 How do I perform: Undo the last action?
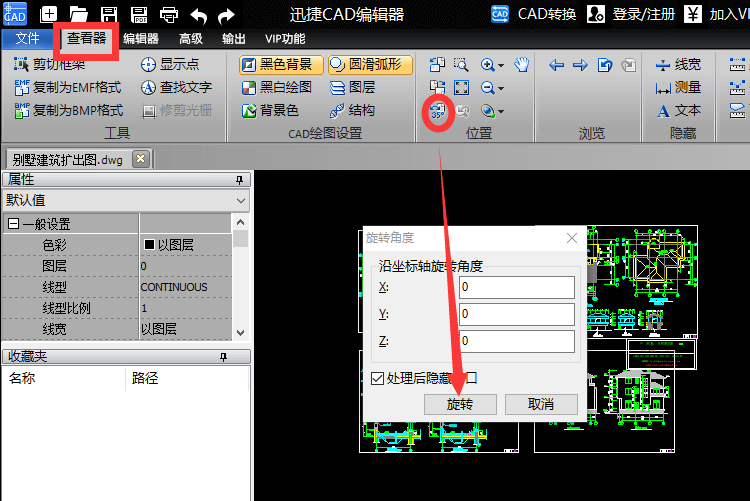pyautogui.click(x=199, y=15)
